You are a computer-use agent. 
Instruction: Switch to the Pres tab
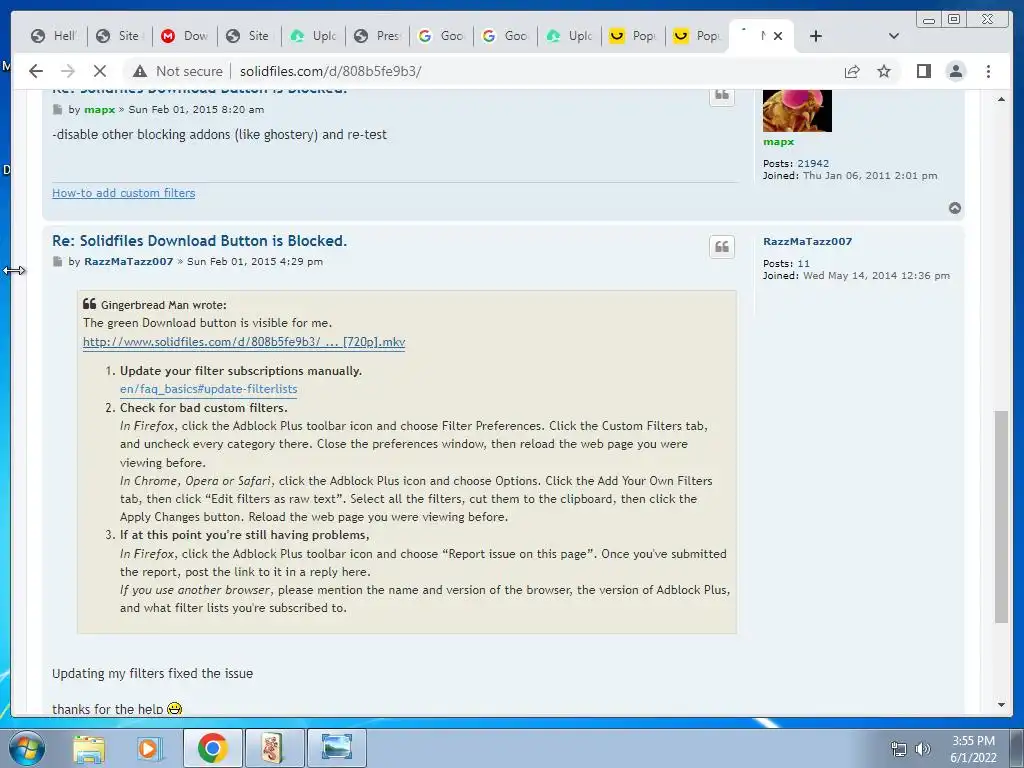pos(377,36)
